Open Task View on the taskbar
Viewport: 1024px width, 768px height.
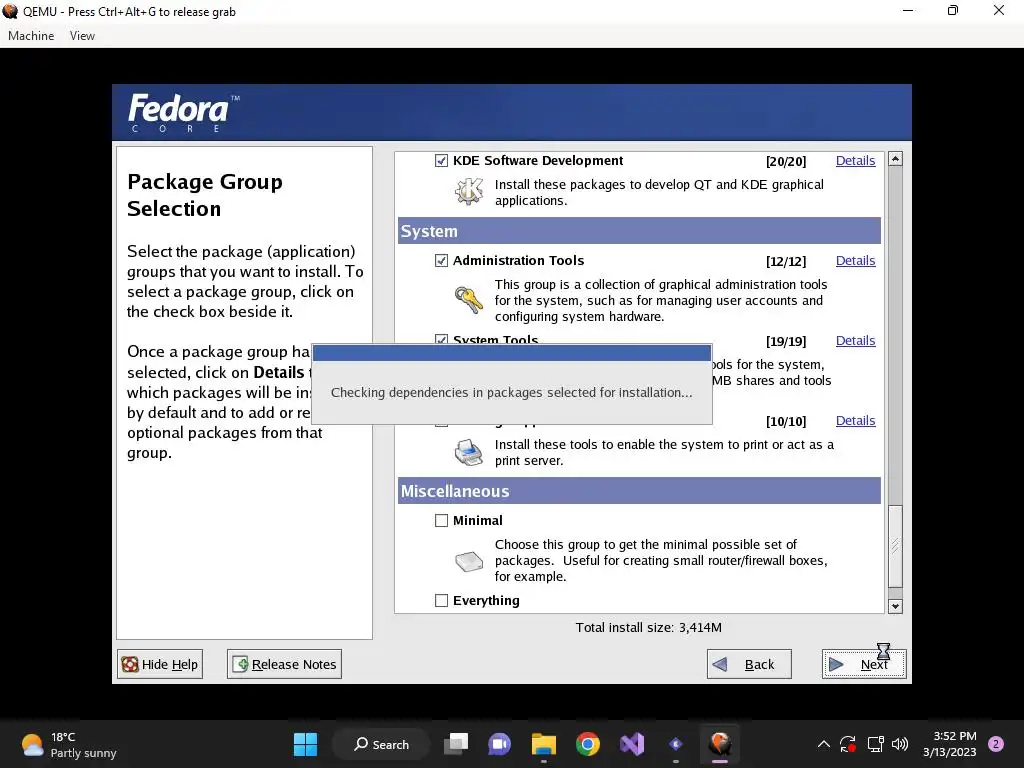tap(456, 744)
